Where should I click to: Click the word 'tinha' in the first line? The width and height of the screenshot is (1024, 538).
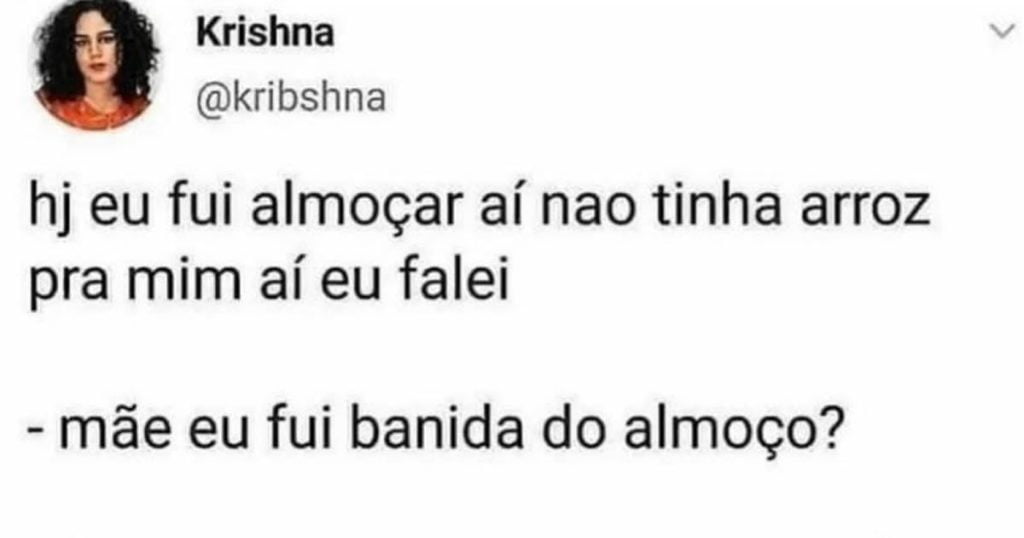718,208
